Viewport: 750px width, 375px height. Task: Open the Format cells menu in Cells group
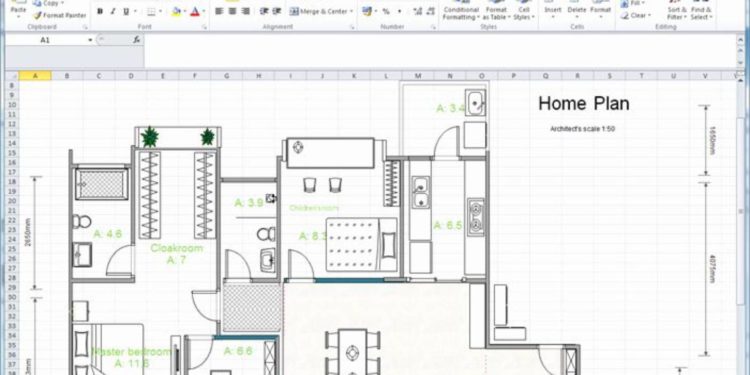pos(600,11)
